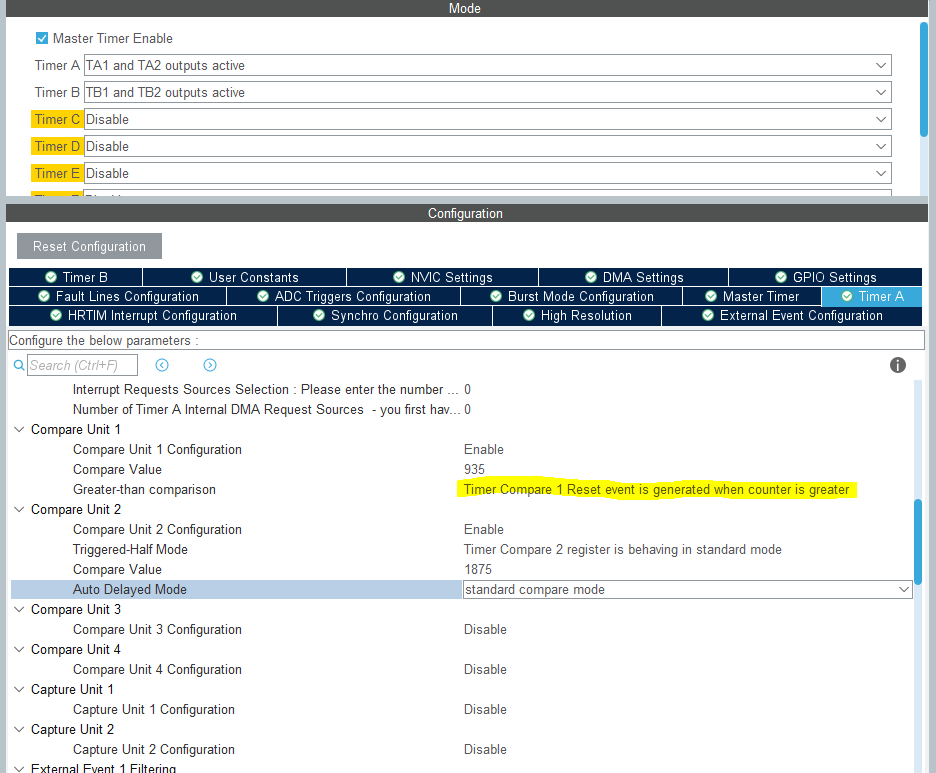This screenshot has width=936, height=773.
Task: Open the Auto Delayed Mode combo box
Action: point(903,589)
